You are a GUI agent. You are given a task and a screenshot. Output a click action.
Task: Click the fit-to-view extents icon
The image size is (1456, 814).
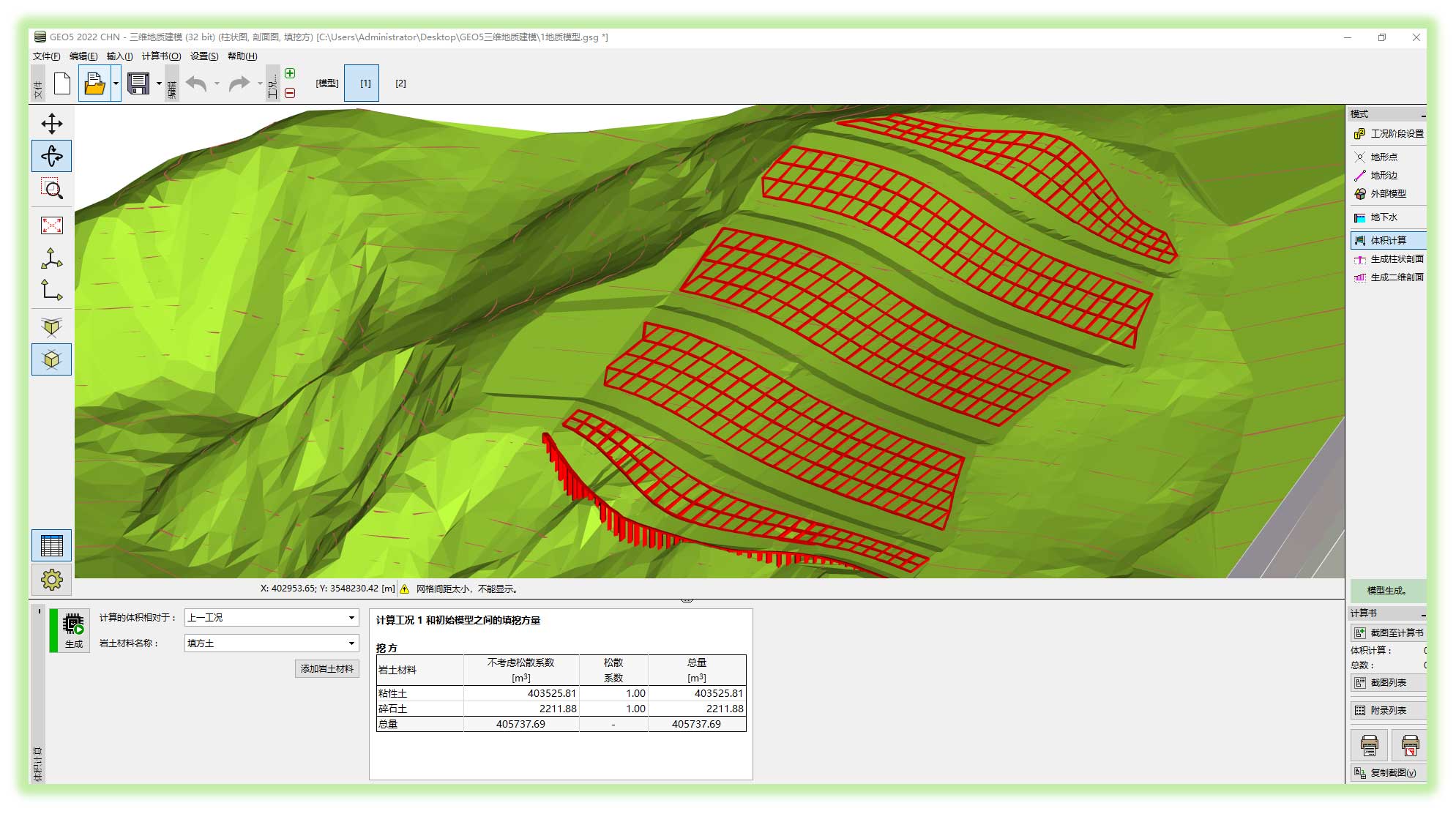51,225
